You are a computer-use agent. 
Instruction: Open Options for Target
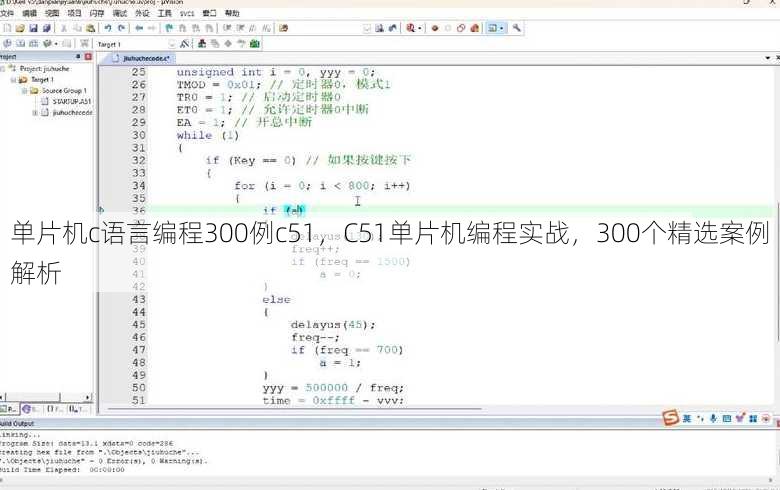(185, 44)
